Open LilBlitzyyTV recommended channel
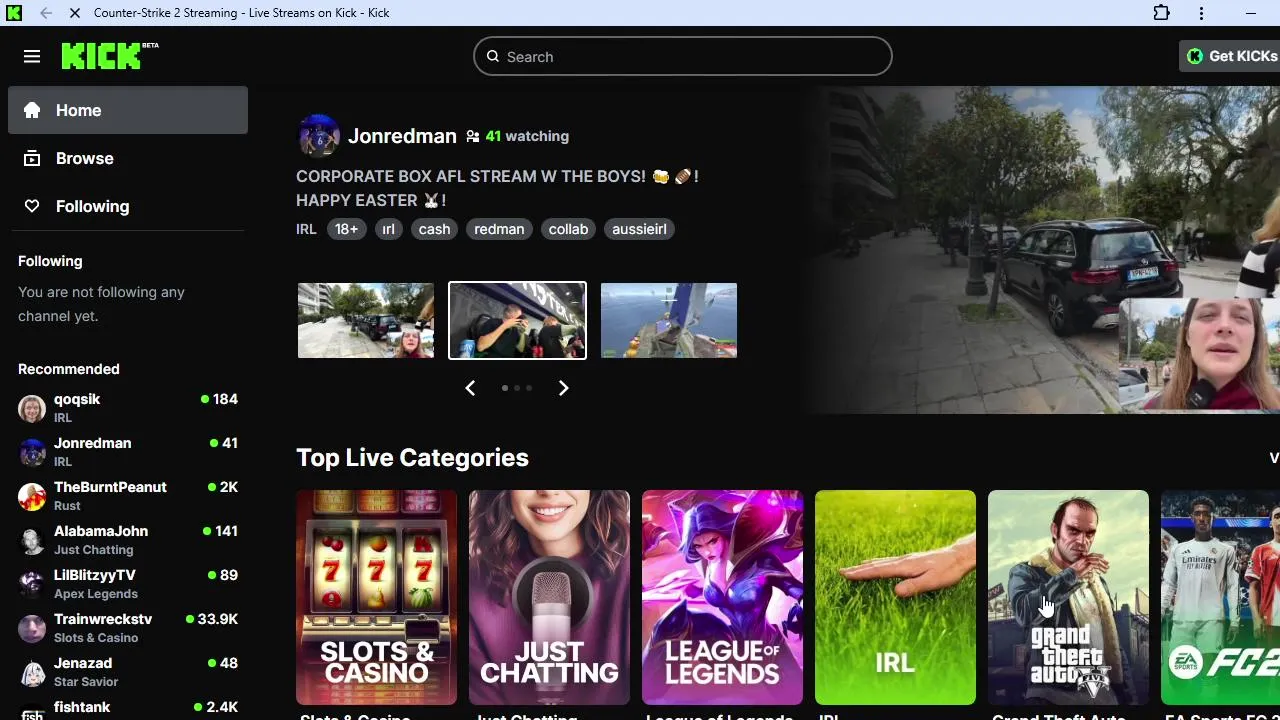 (x=128, y=584)
